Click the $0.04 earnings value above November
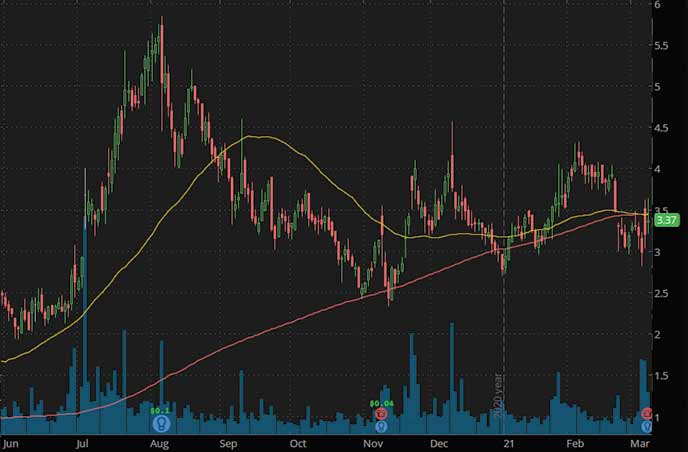Image resolution: width=688 pixels, height=452 pixels. point(382,403)
